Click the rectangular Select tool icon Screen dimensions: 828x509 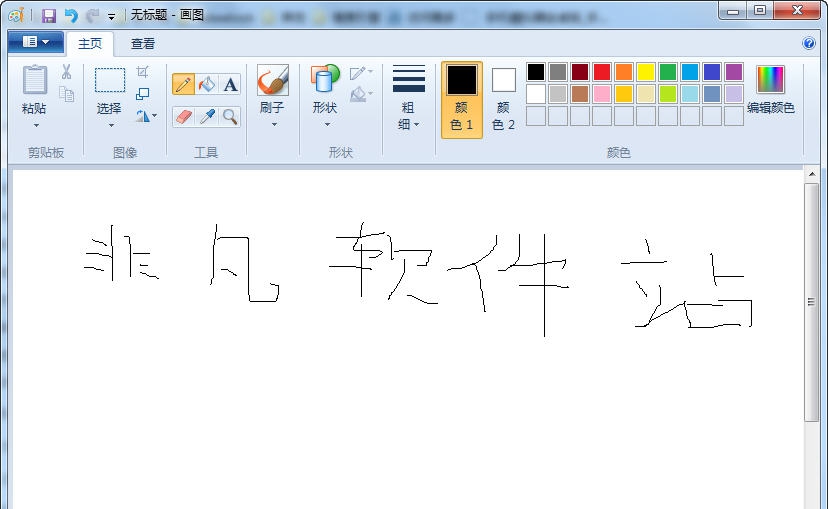pos(110,80)
